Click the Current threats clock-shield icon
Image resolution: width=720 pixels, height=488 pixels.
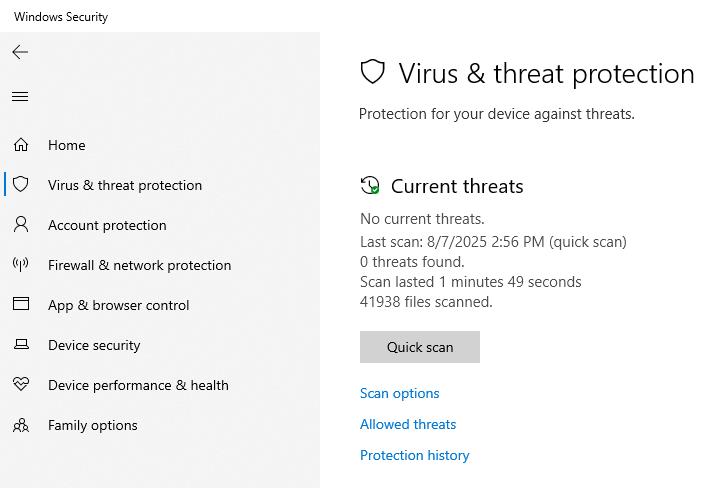tap(370, 186)
